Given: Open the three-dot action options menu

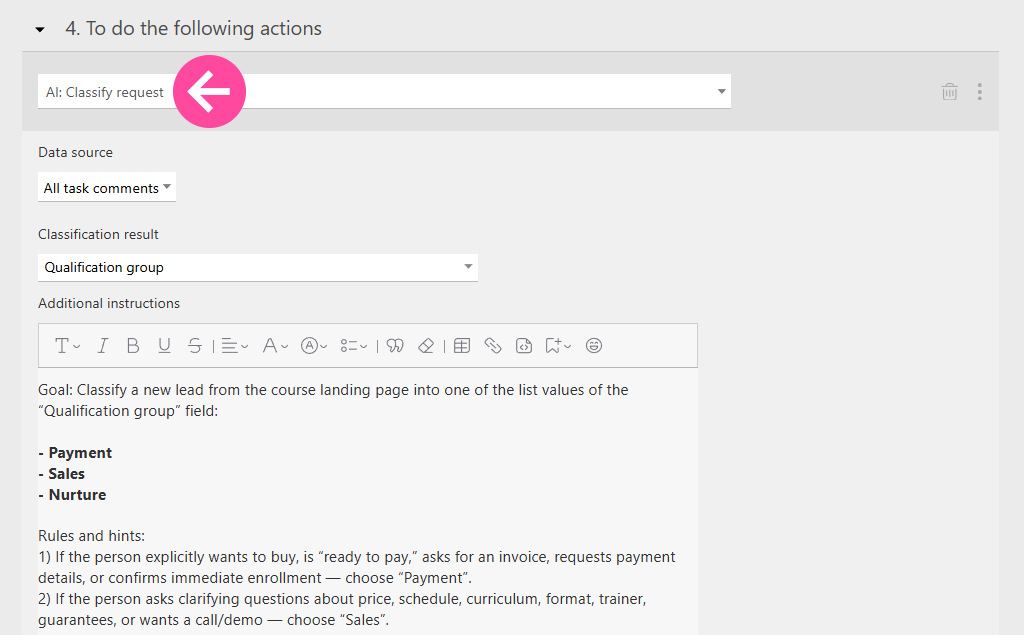Looking at the screenshot, I should (x=979, y=92).
